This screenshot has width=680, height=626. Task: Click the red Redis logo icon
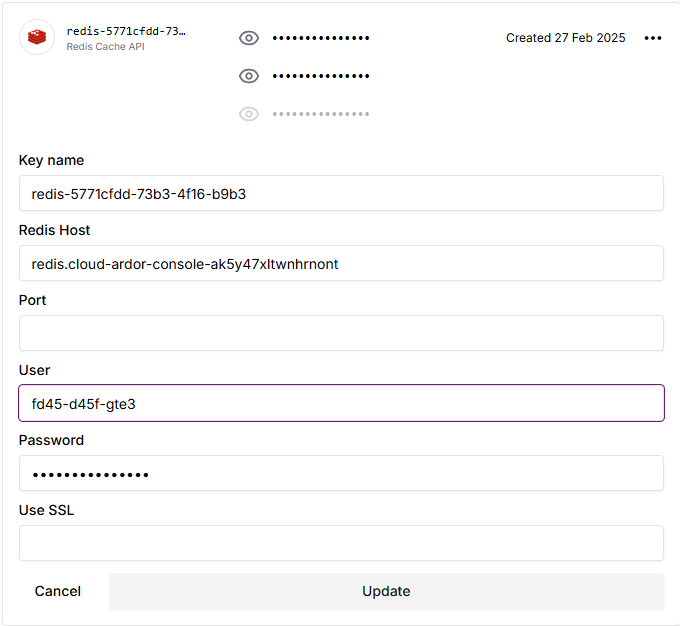(37, 37)
